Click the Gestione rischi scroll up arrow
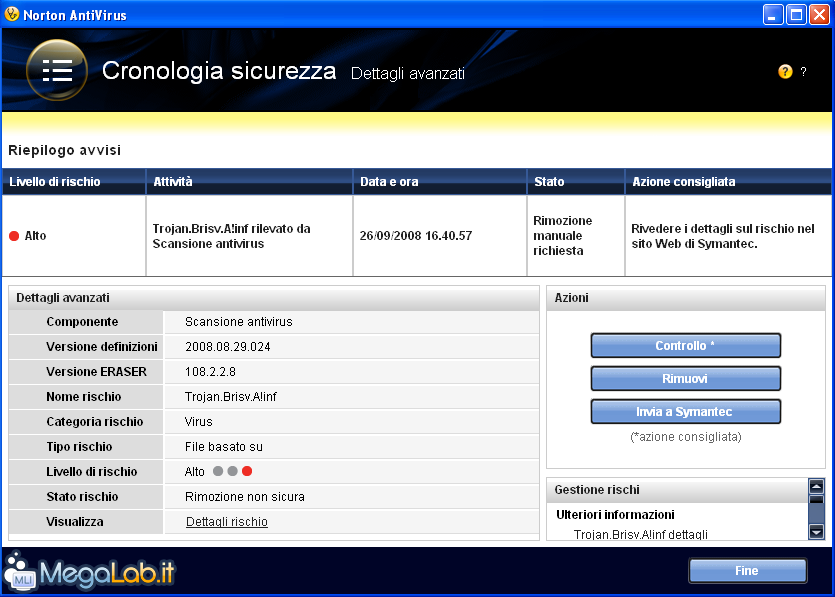 click(x=816, y=486)
